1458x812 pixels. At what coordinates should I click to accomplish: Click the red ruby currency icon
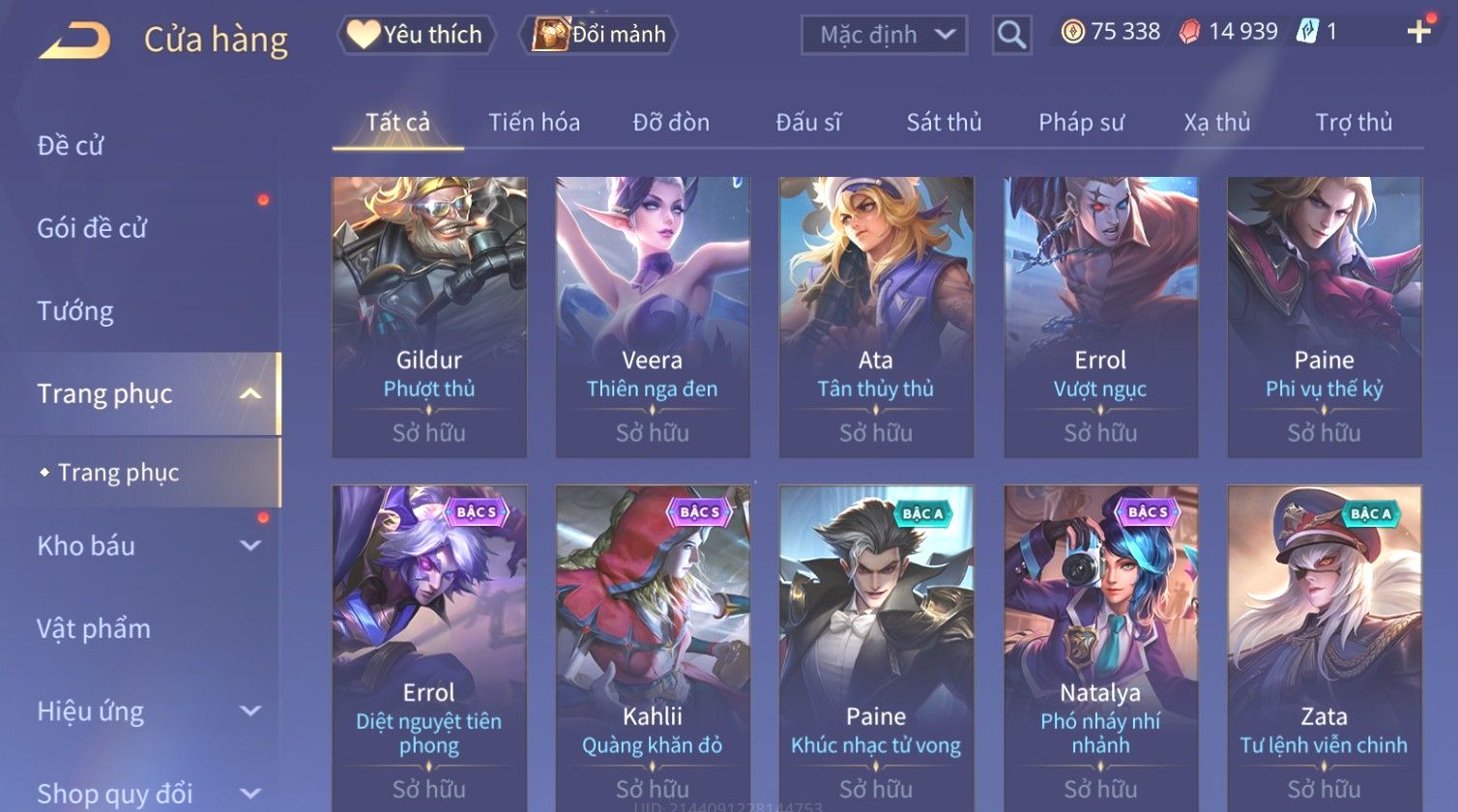(x=1189, y=32)
